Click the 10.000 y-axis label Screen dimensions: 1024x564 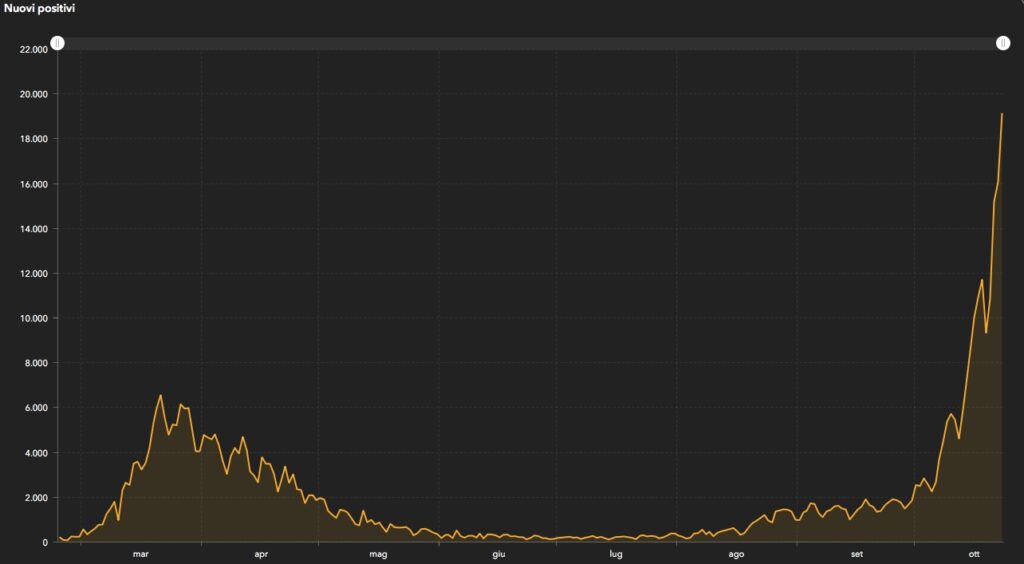pos(33,318)
